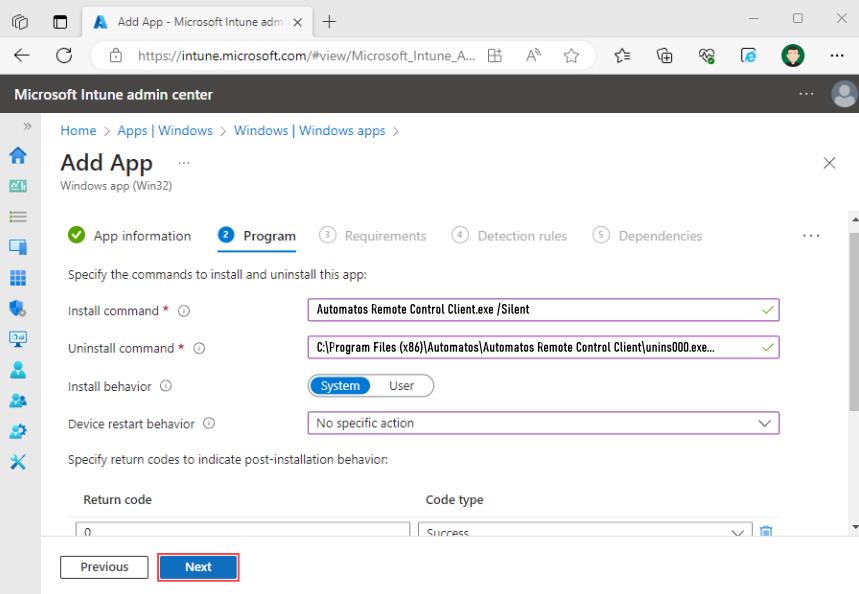Open the browser apps icon in address bar
859x594 pixels.
pos(495,55)
